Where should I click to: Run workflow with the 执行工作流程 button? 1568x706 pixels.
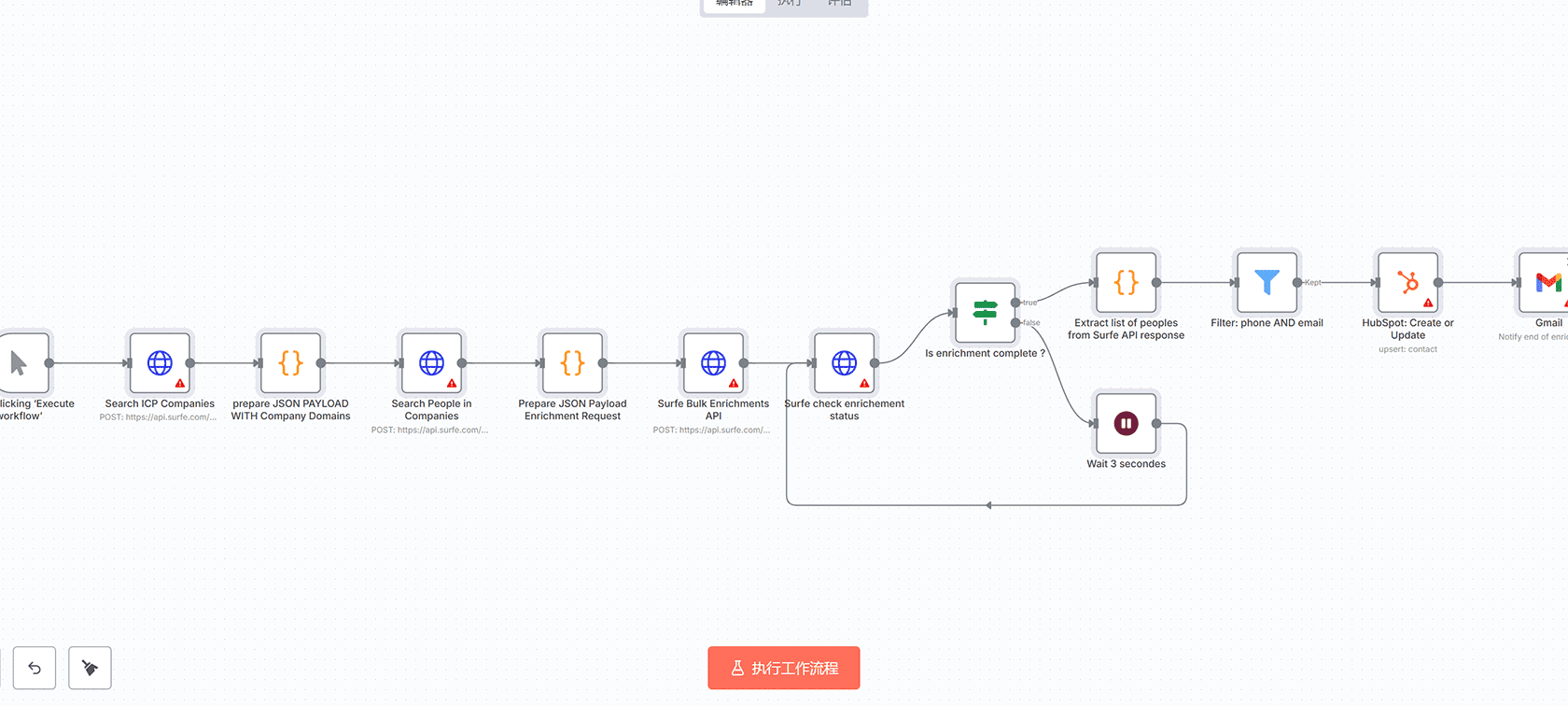point(783,668)
